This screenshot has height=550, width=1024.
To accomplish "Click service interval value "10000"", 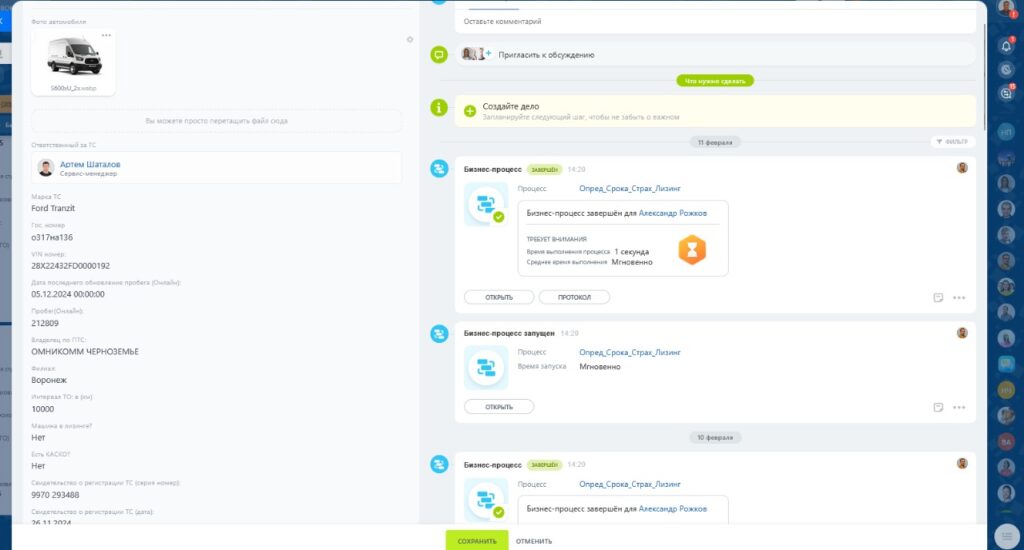I will 42,409.
